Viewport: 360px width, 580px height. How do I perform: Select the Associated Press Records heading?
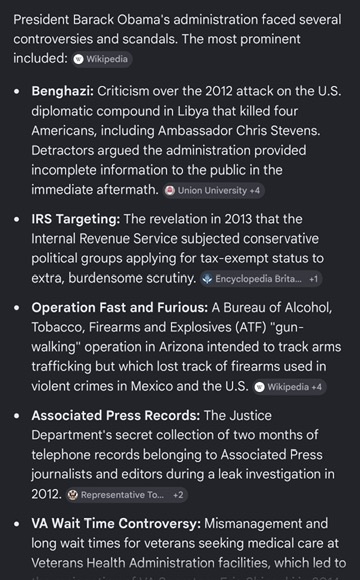click(x=116, y=415)
